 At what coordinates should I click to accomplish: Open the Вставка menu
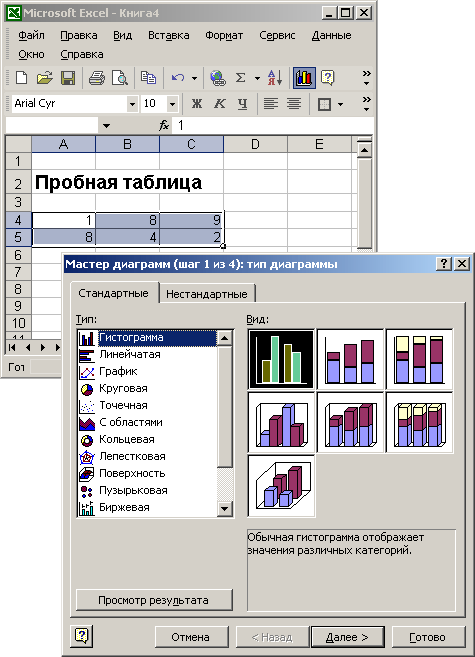[x=168, y=36]
